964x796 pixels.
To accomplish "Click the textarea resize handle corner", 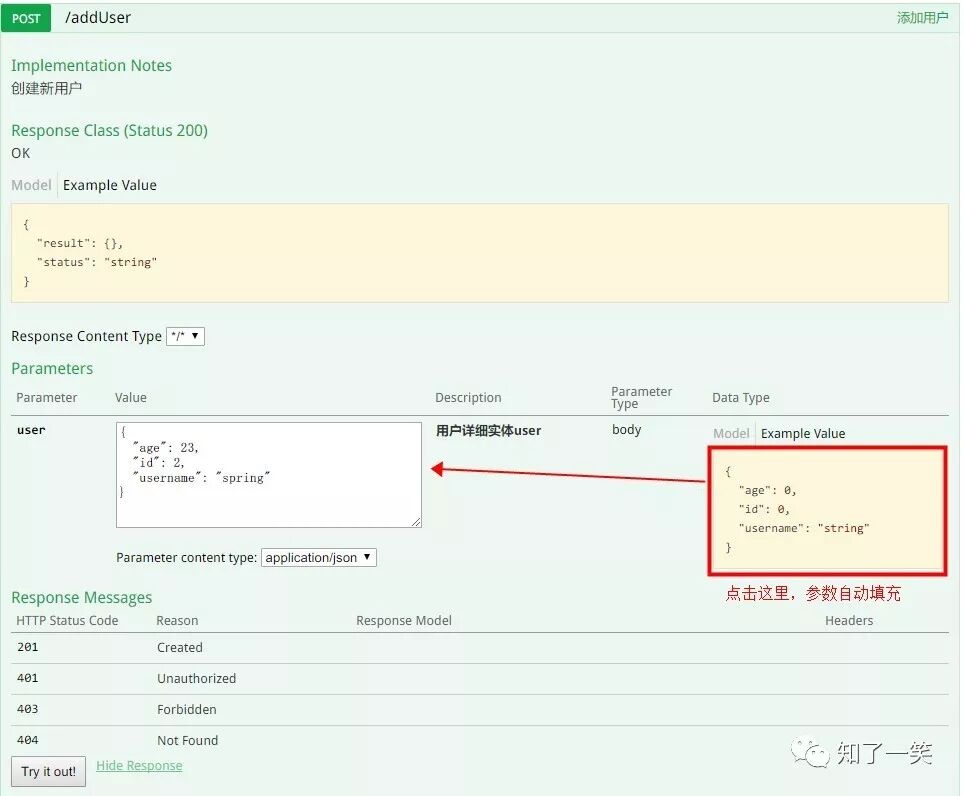I will pos(416,522).
